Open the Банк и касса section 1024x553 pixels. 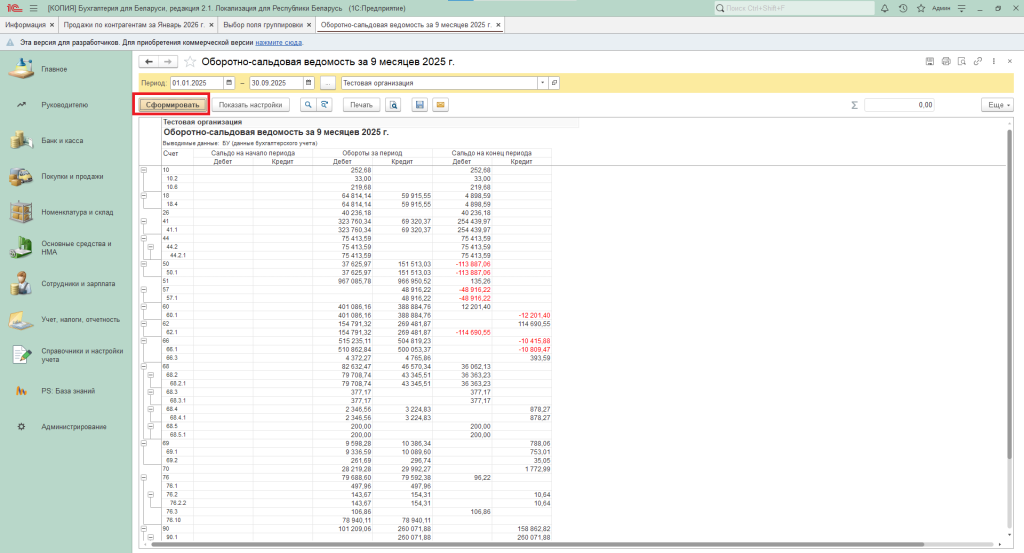[x=62, y=141]
